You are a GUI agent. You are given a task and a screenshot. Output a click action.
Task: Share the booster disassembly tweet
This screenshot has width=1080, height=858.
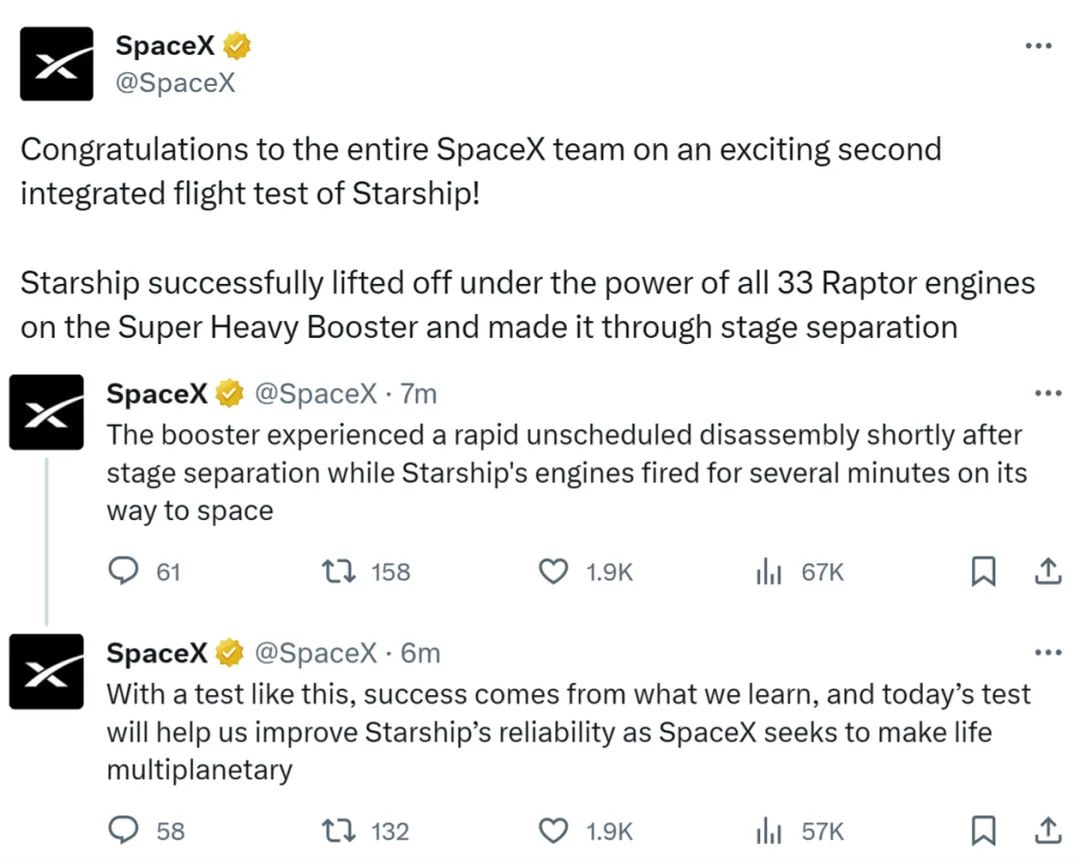(1046, 571)
